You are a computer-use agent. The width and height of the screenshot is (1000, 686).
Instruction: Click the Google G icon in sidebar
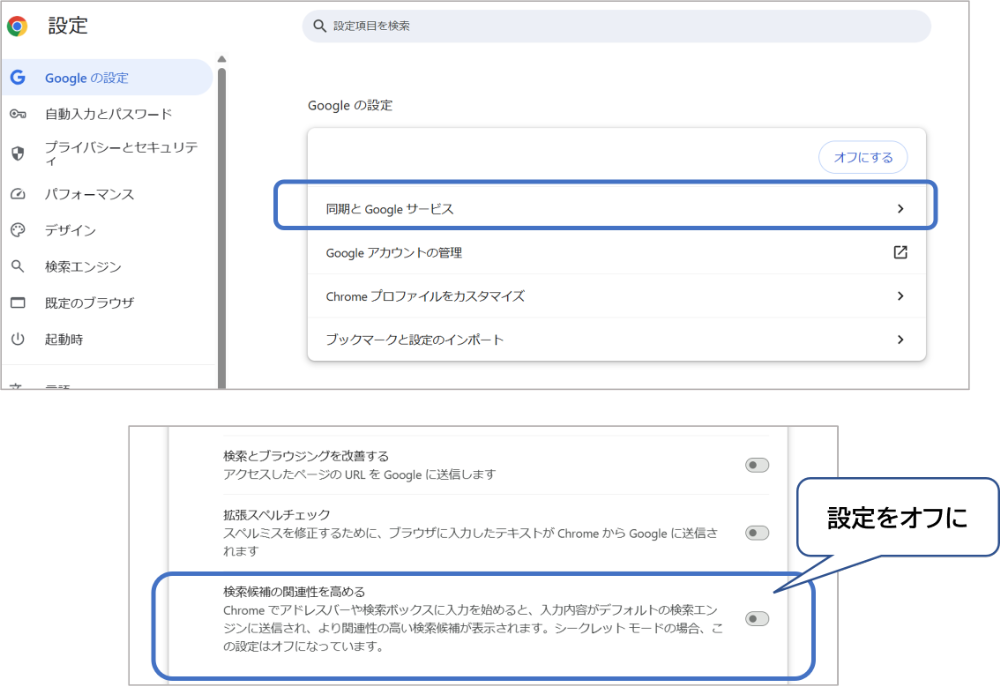coord(18,77)
